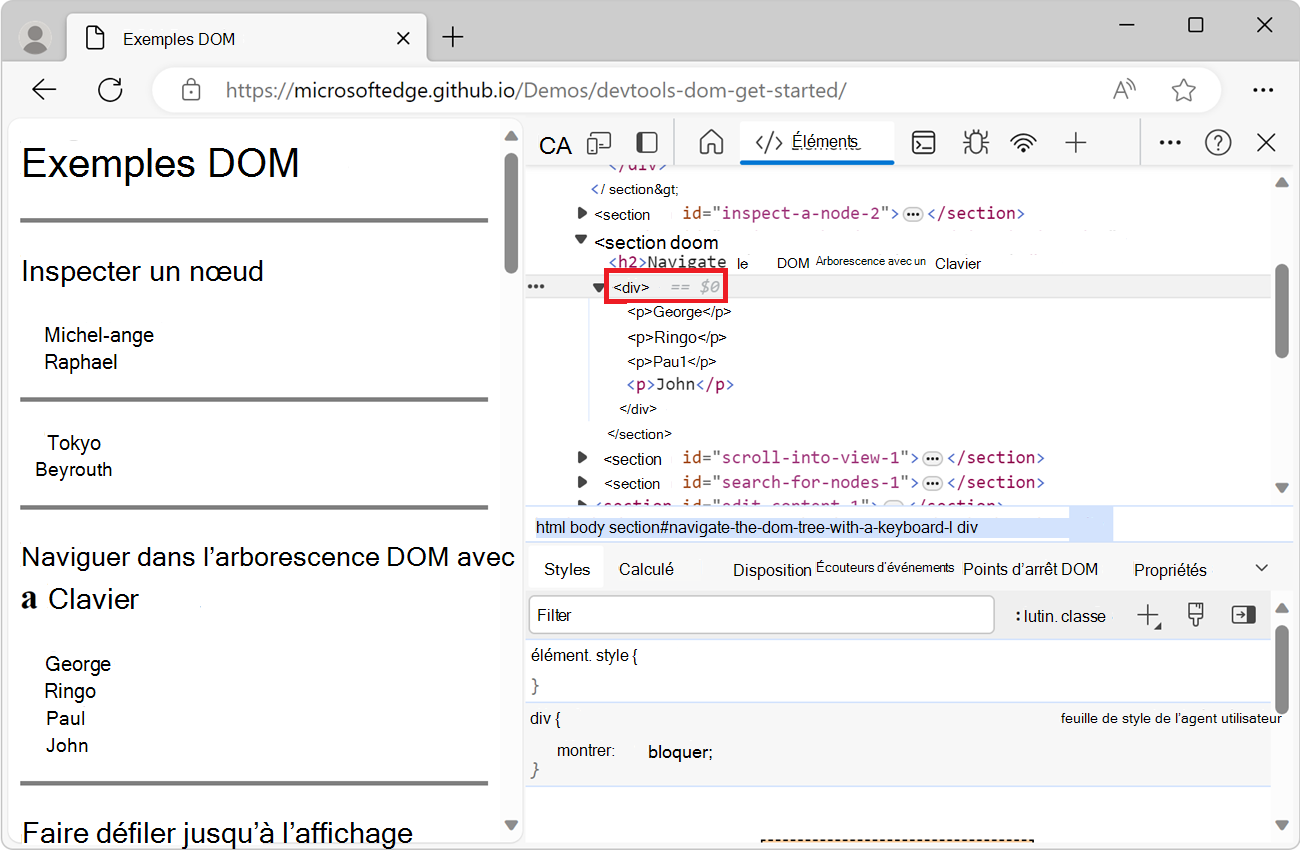Screen dimensions: 1300x850
Task: Click the browser profile avatar icon
Action: pyautogui.click(x=36, y=38)
